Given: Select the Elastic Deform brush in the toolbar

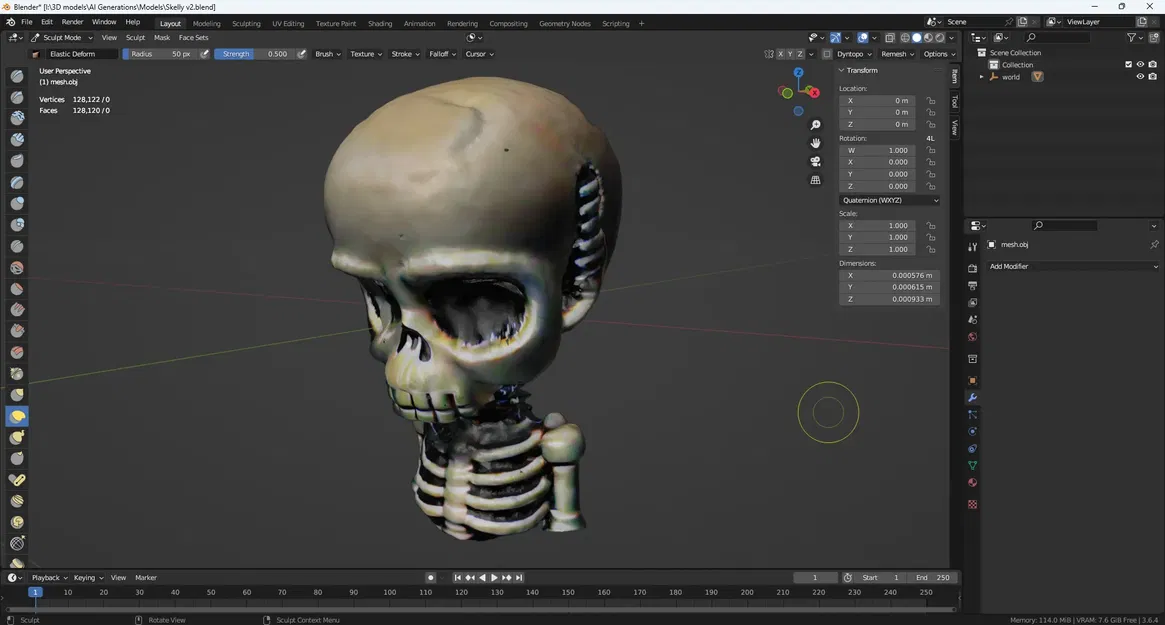Looking at the screenshot, I should (17, 416).
